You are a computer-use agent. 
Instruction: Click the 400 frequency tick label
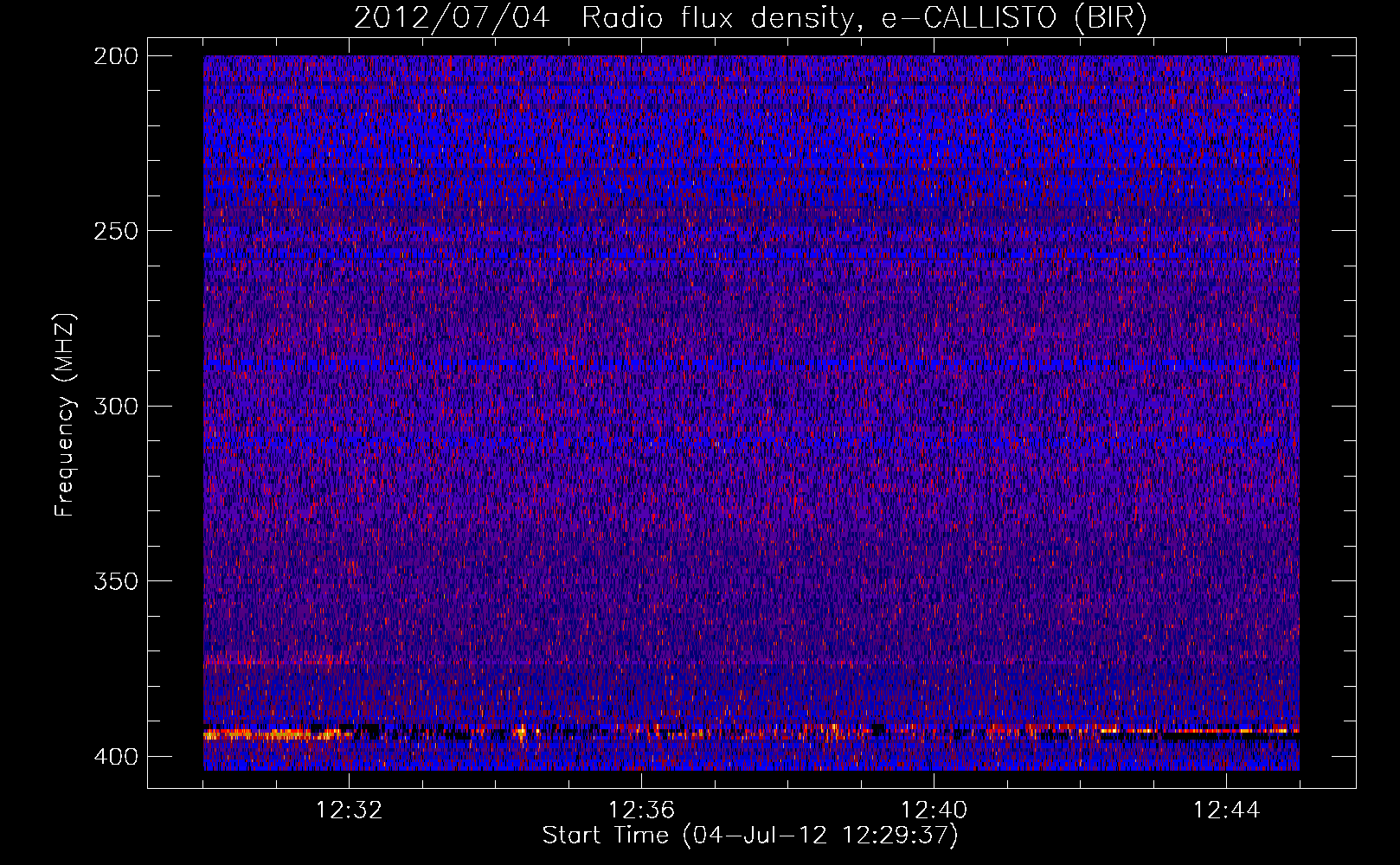tap(115, 757)
